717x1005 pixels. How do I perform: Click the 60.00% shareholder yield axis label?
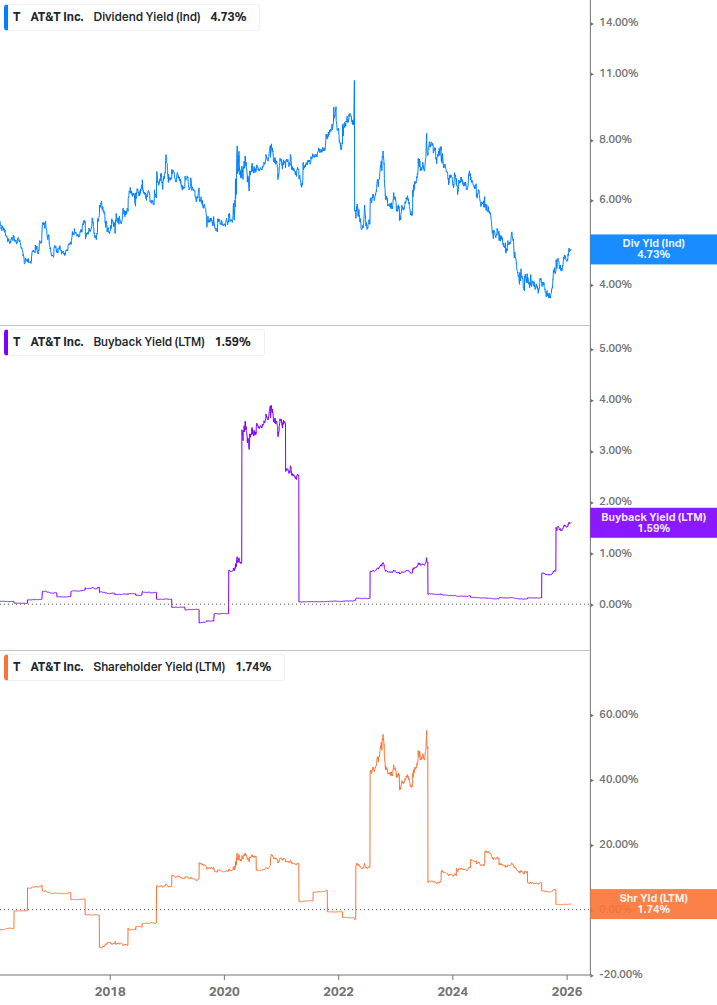click(x=618, y=715)
